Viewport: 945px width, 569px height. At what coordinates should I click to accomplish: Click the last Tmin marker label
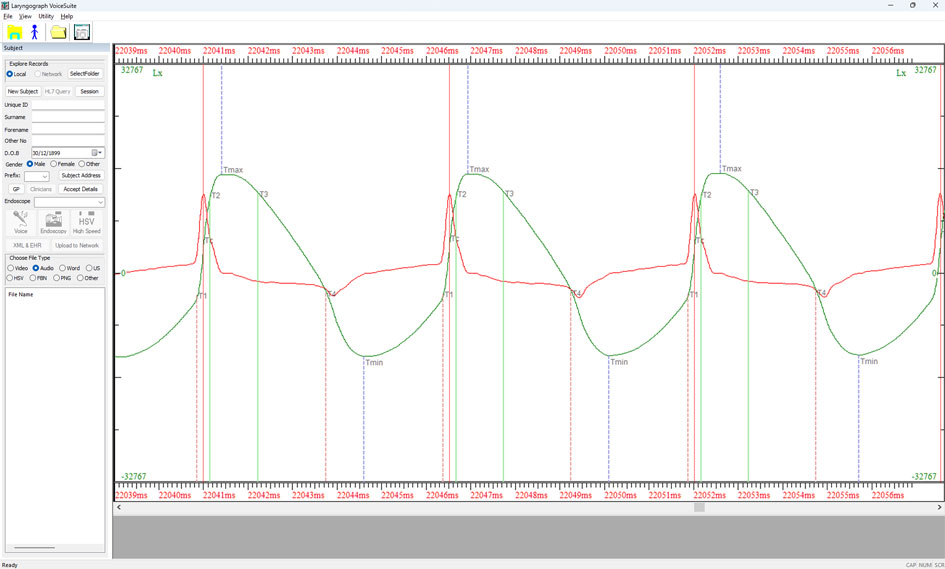(869, 362)
